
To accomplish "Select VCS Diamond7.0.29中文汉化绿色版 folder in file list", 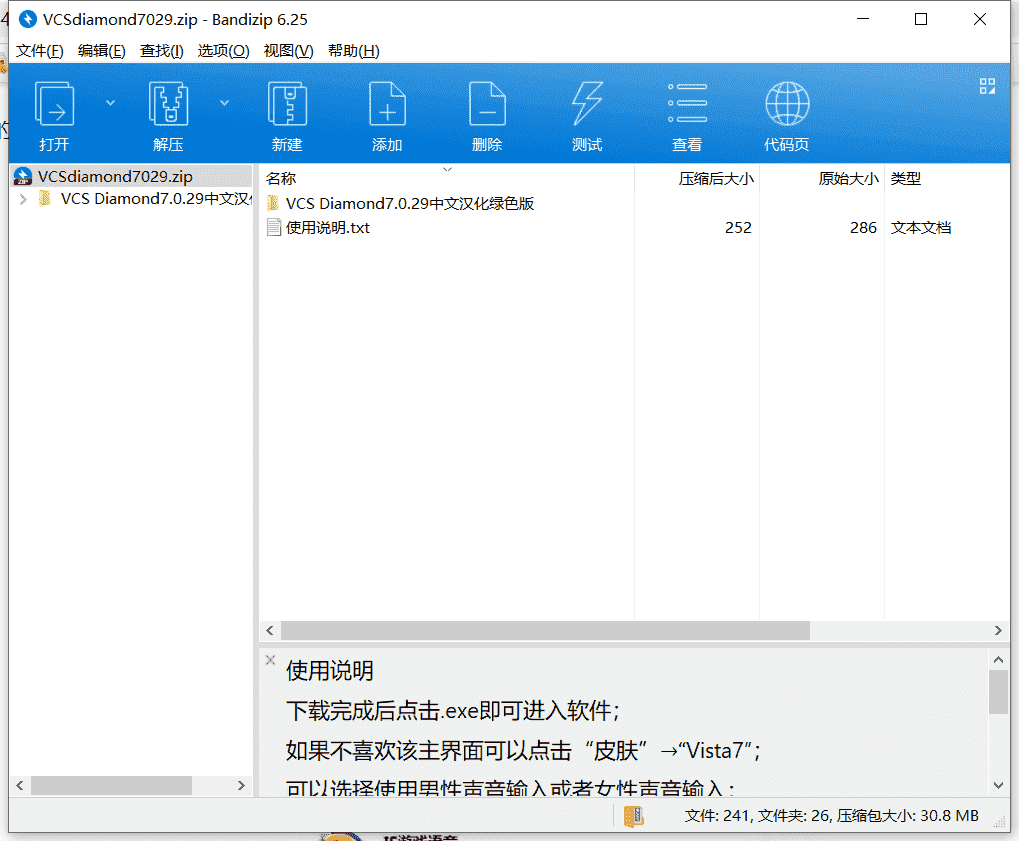I will 409,203.
